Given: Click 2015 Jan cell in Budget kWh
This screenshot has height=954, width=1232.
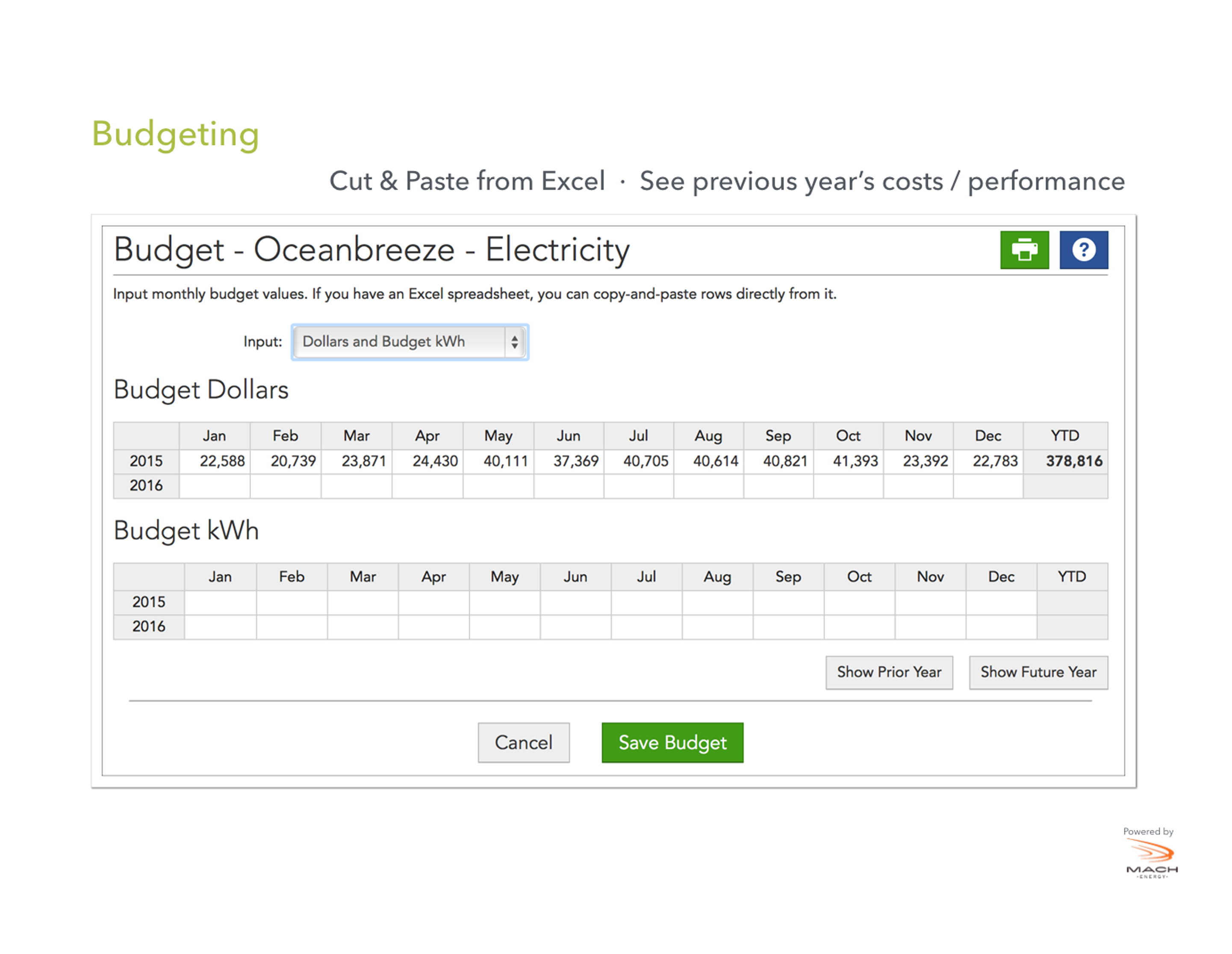Looking at the screenshot, I should click(220, 602).
